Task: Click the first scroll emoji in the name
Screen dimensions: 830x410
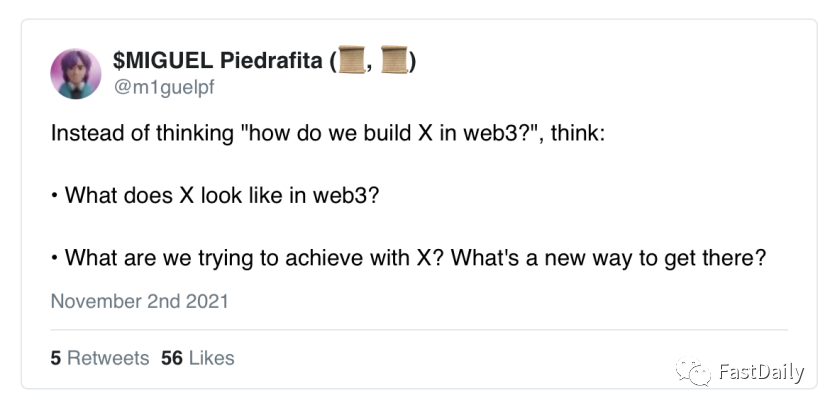Action: pos(349,61)
